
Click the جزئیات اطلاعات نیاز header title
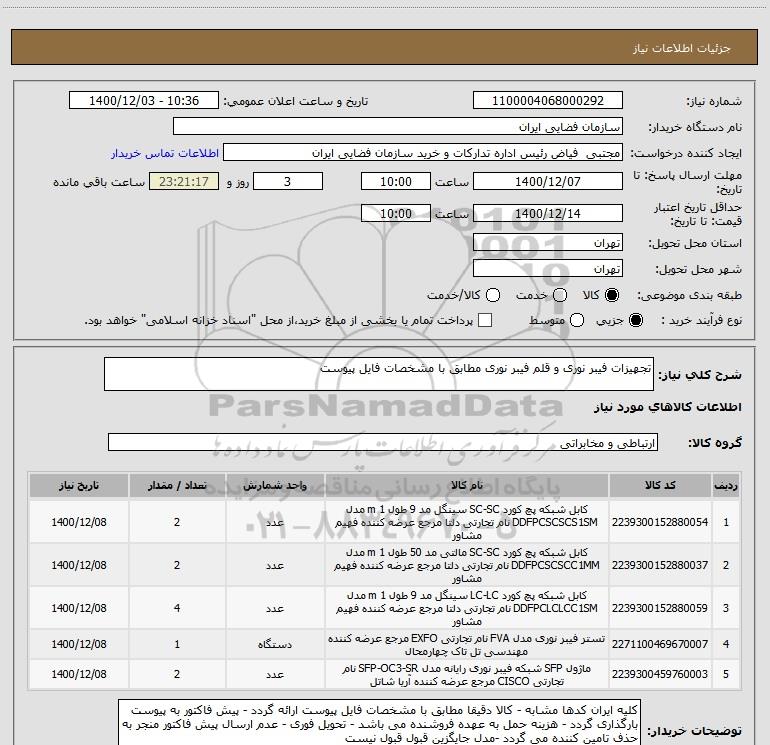tap(682, 48)
